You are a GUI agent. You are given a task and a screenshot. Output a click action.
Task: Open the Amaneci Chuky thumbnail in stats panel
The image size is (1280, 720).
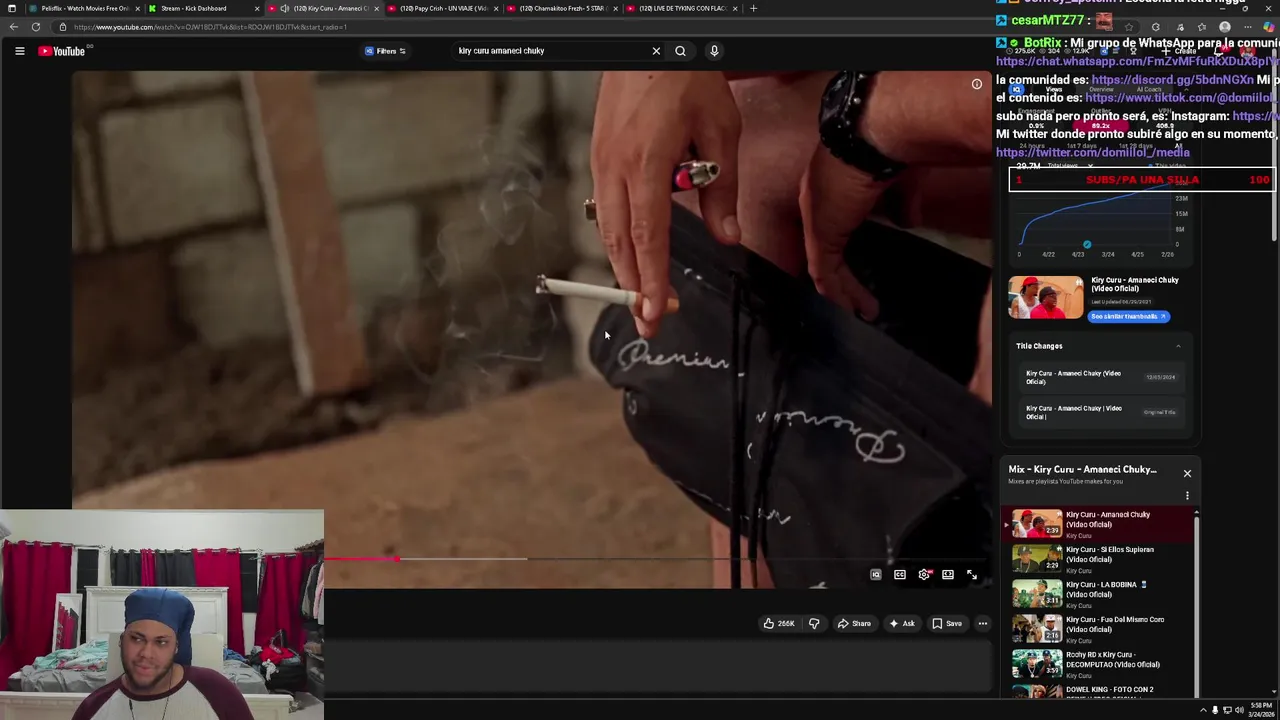tap(1045, 297)
